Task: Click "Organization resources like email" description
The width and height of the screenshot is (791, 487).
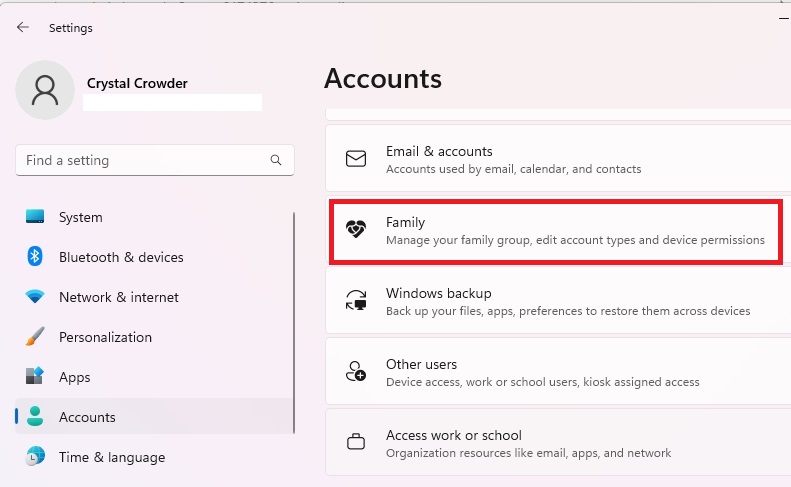Action: (x=528, y=453)
